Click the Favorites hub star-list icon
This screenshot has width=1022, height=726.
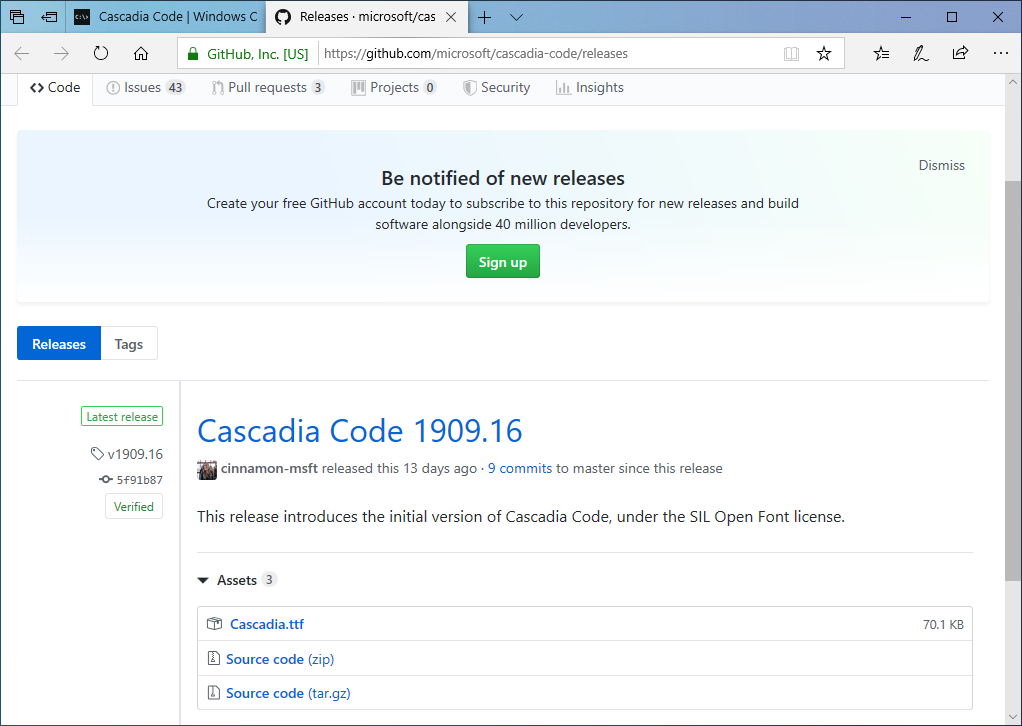[880, 53]
